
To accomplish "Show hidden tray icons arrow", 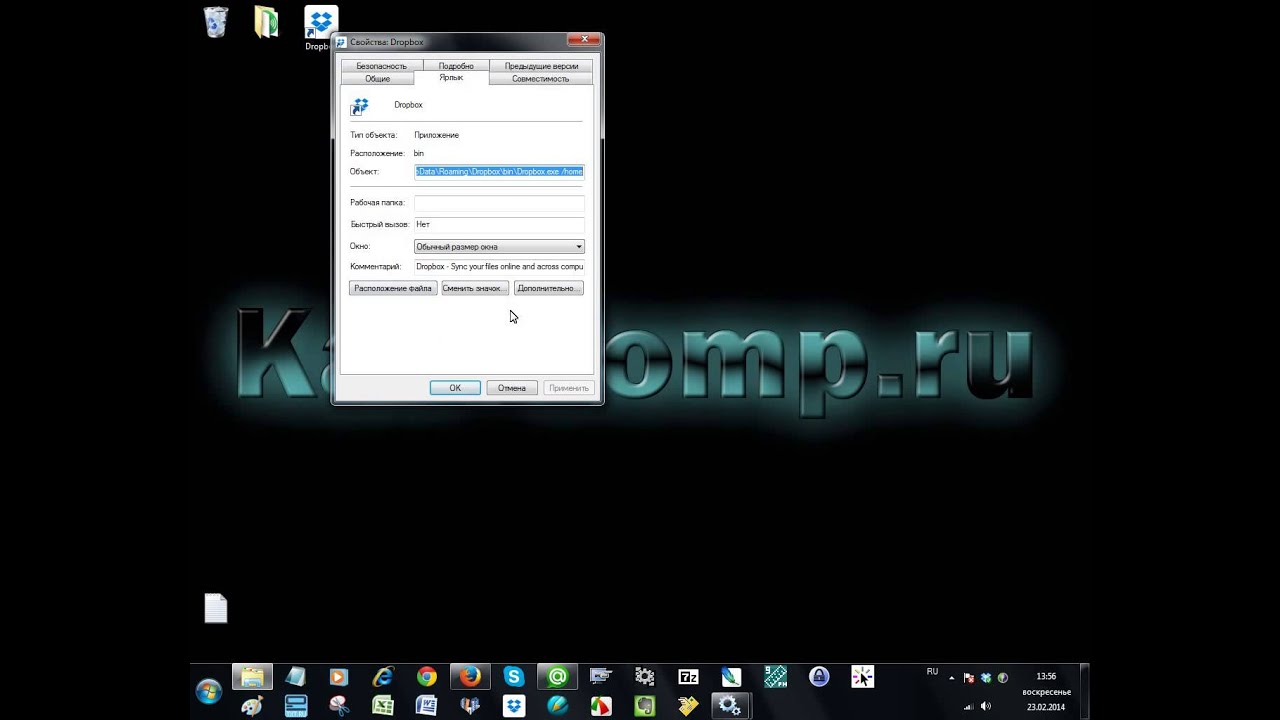I will 951,678.
